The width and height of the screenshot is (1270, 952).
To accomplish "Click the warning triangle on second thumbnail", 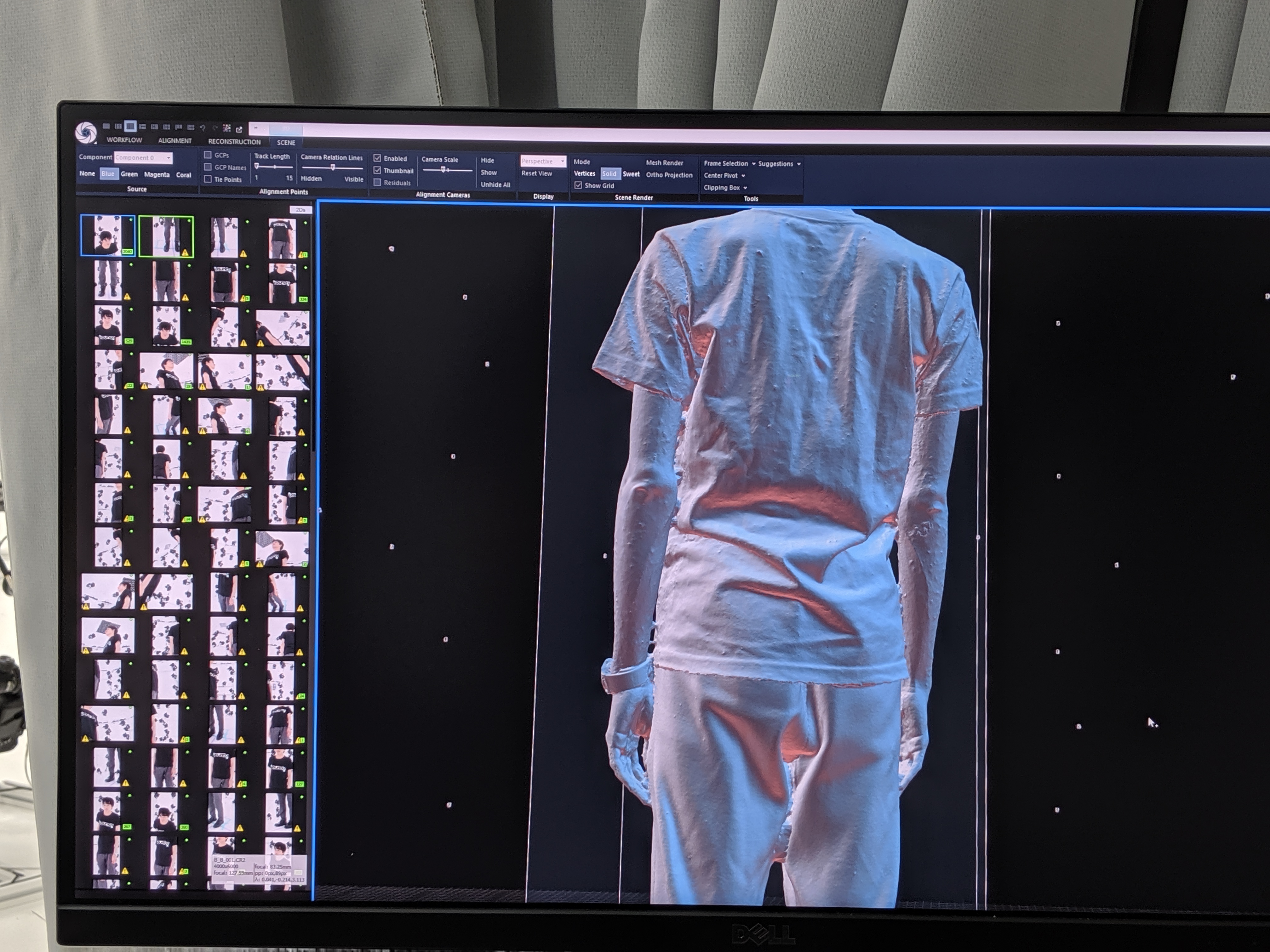I will pos(186,252).
